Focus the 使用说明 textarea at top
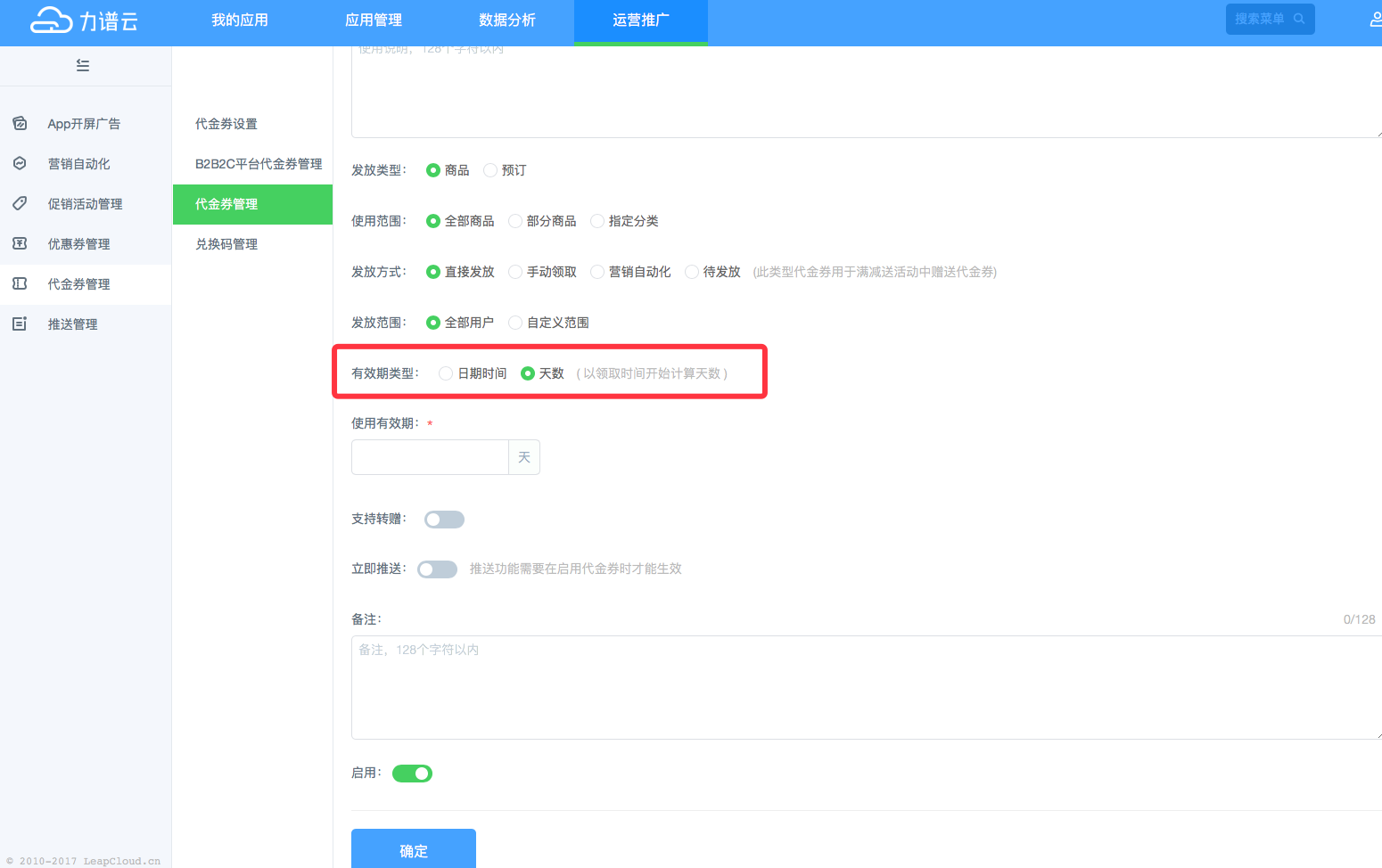This screenshot has width=1382, height=868. [x=867, y=92]
